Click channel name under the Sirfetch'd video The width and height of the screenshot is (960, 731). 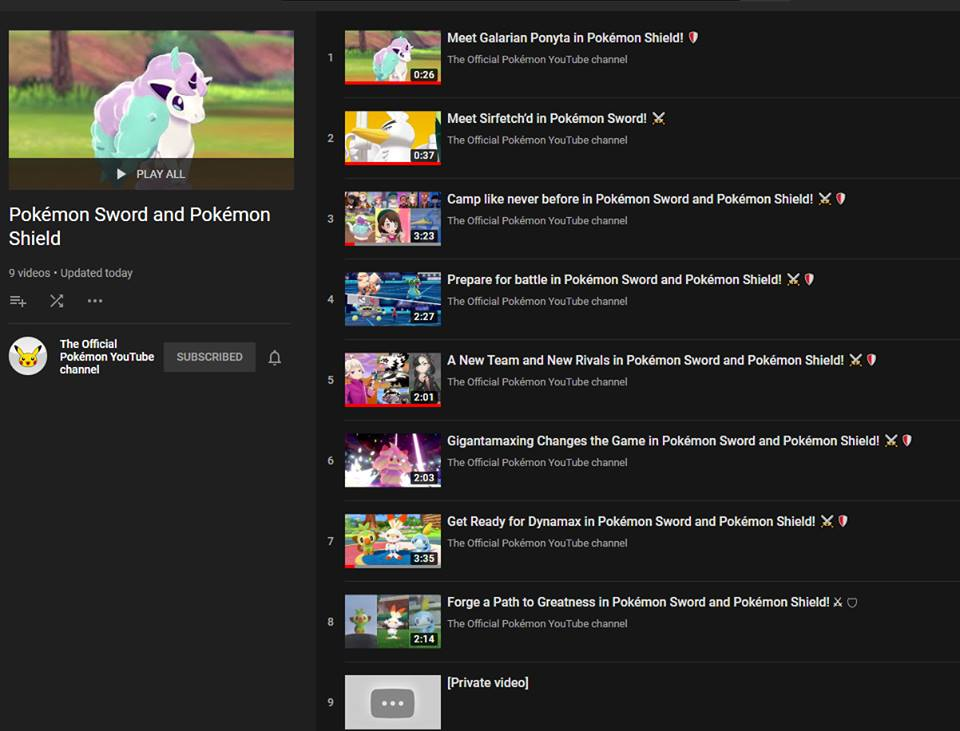tap(537, 140)
